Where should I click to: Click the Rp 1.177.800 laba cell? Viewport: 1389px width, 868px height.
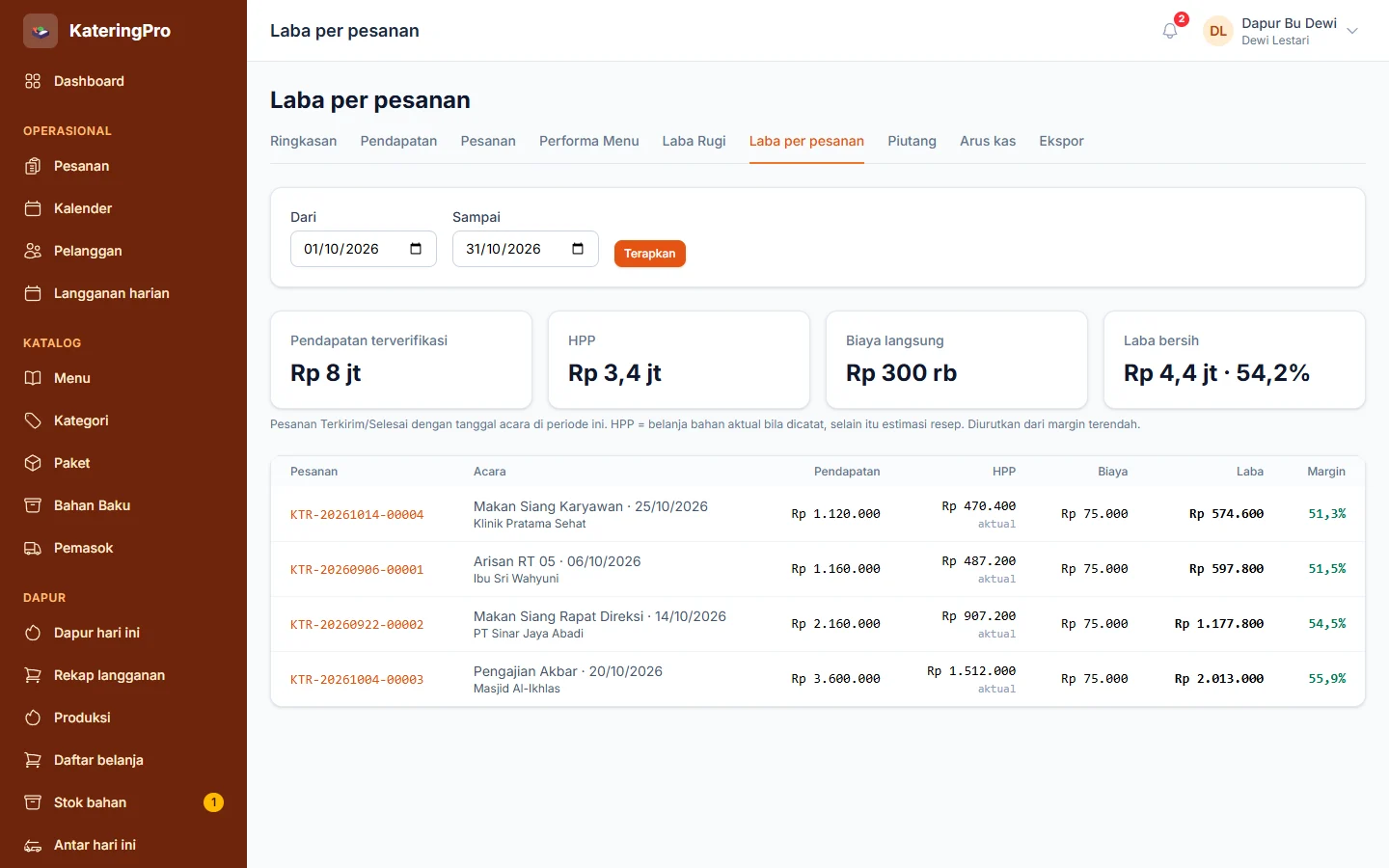(1219, 624)
